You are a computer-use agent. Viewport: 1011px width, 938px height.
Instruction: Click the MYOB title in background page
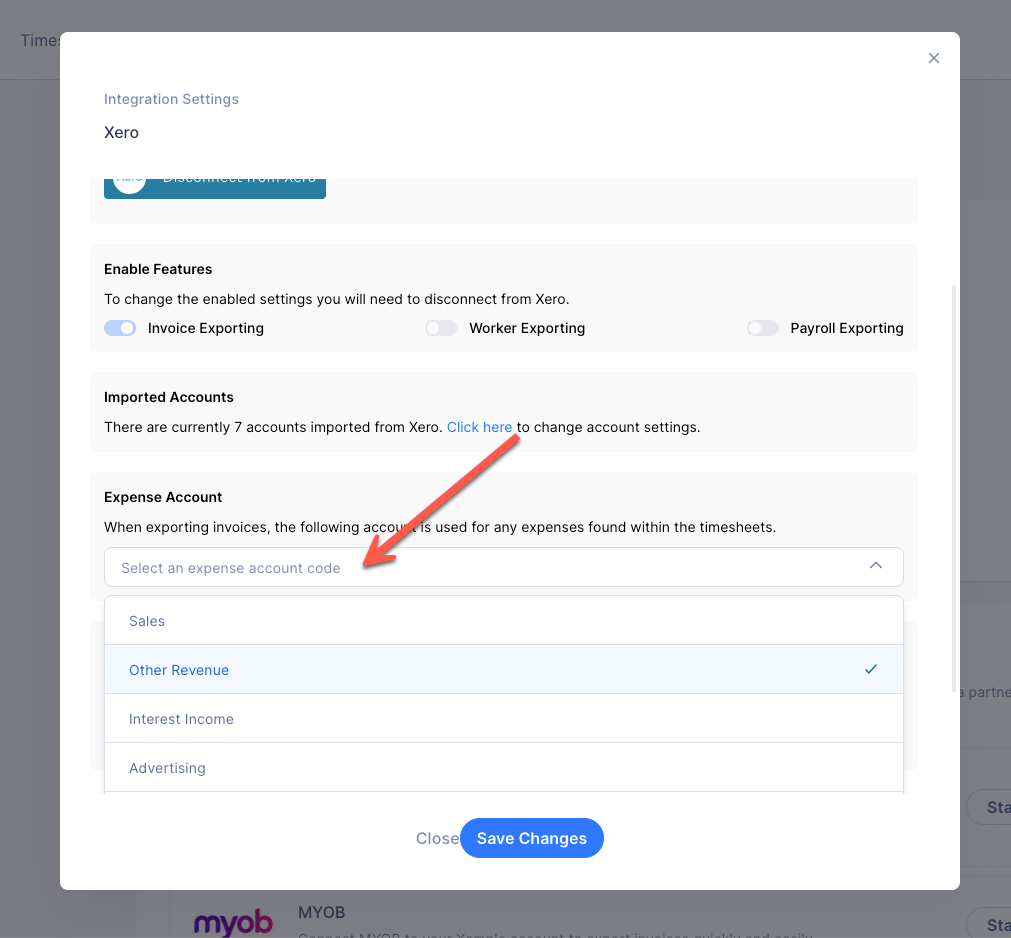322,912
